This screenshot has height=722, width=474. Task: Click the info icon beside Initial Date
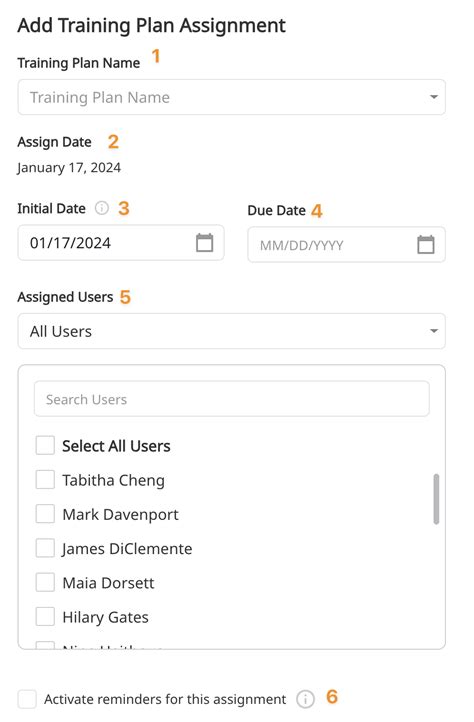(102, 208)
